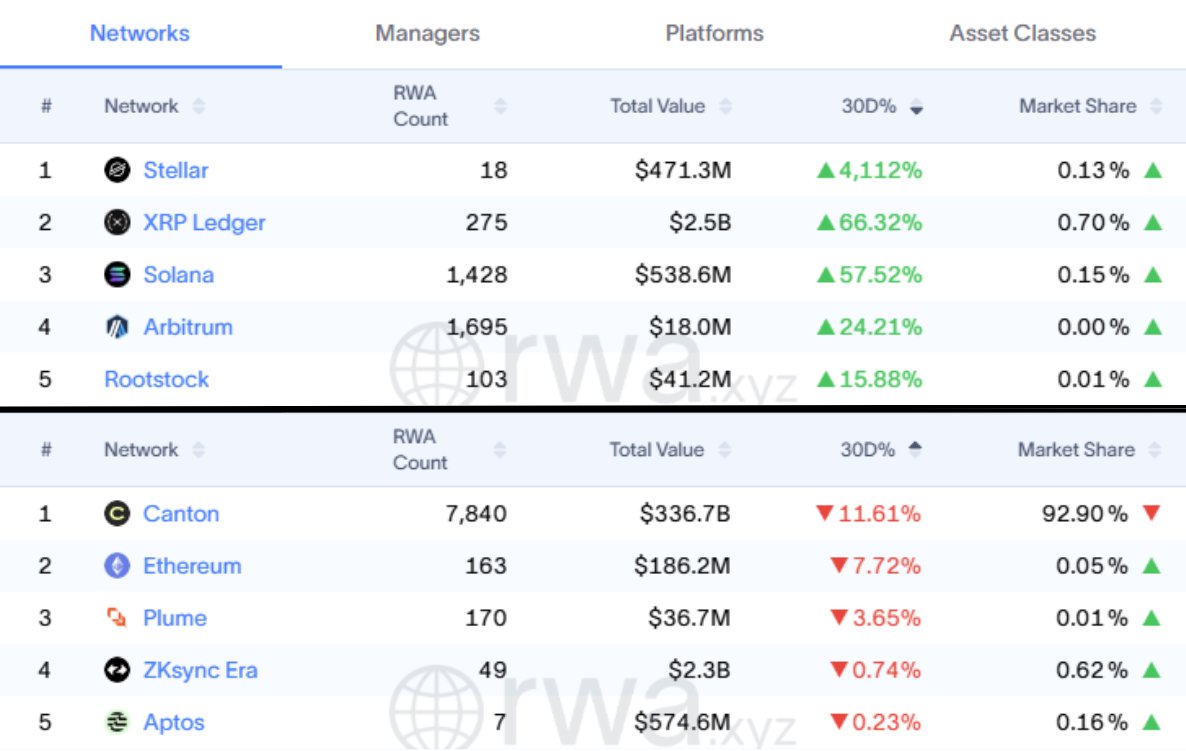Click the Plume logo icon

tap(117, 618)
